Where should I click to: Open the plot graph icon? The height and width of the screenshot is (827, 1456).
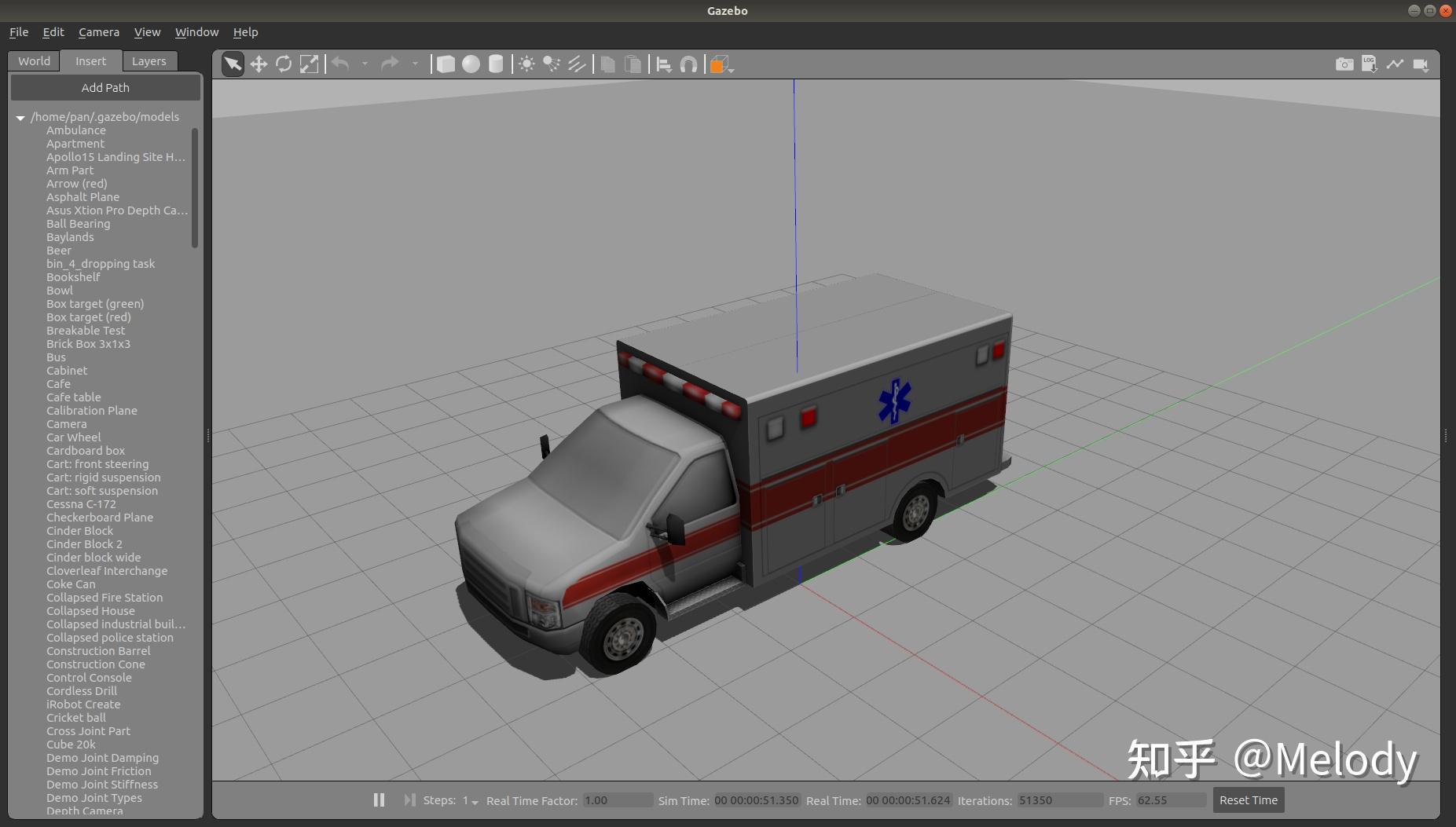[x=1395, y=64]
